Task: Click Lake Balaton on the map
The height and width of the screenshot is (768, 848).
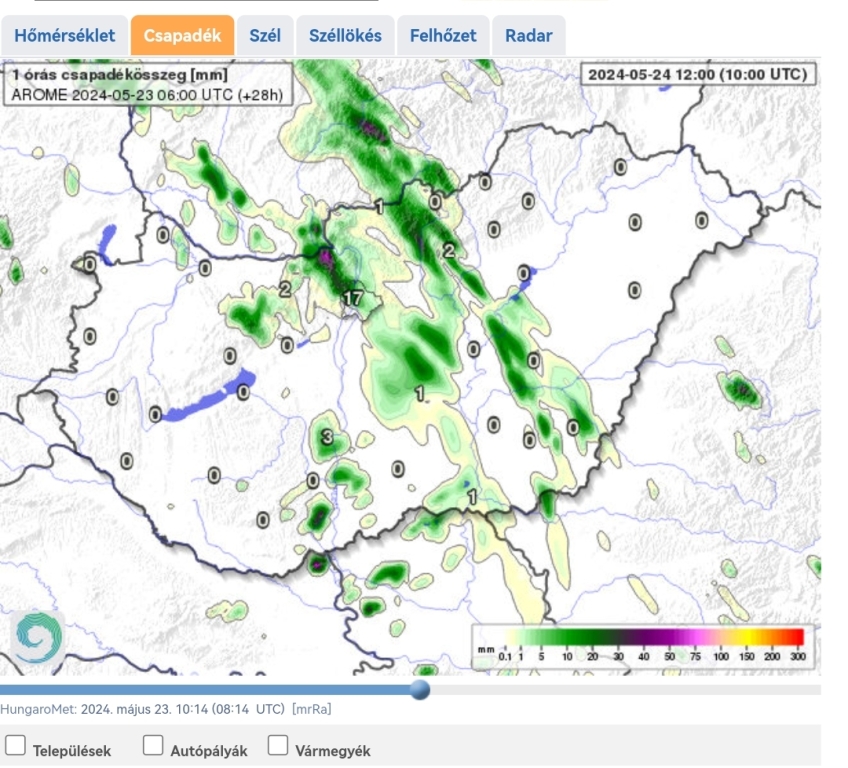Action: click(x=205, y=401)
